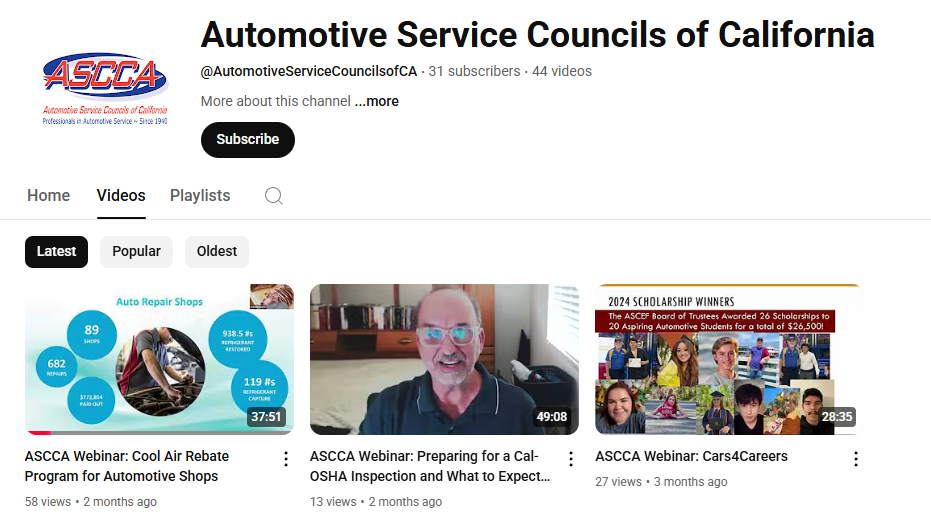The height and width of the screenshot is (524, 931).
Task: Switch to the Playlists tab
Action: (200, 196)
